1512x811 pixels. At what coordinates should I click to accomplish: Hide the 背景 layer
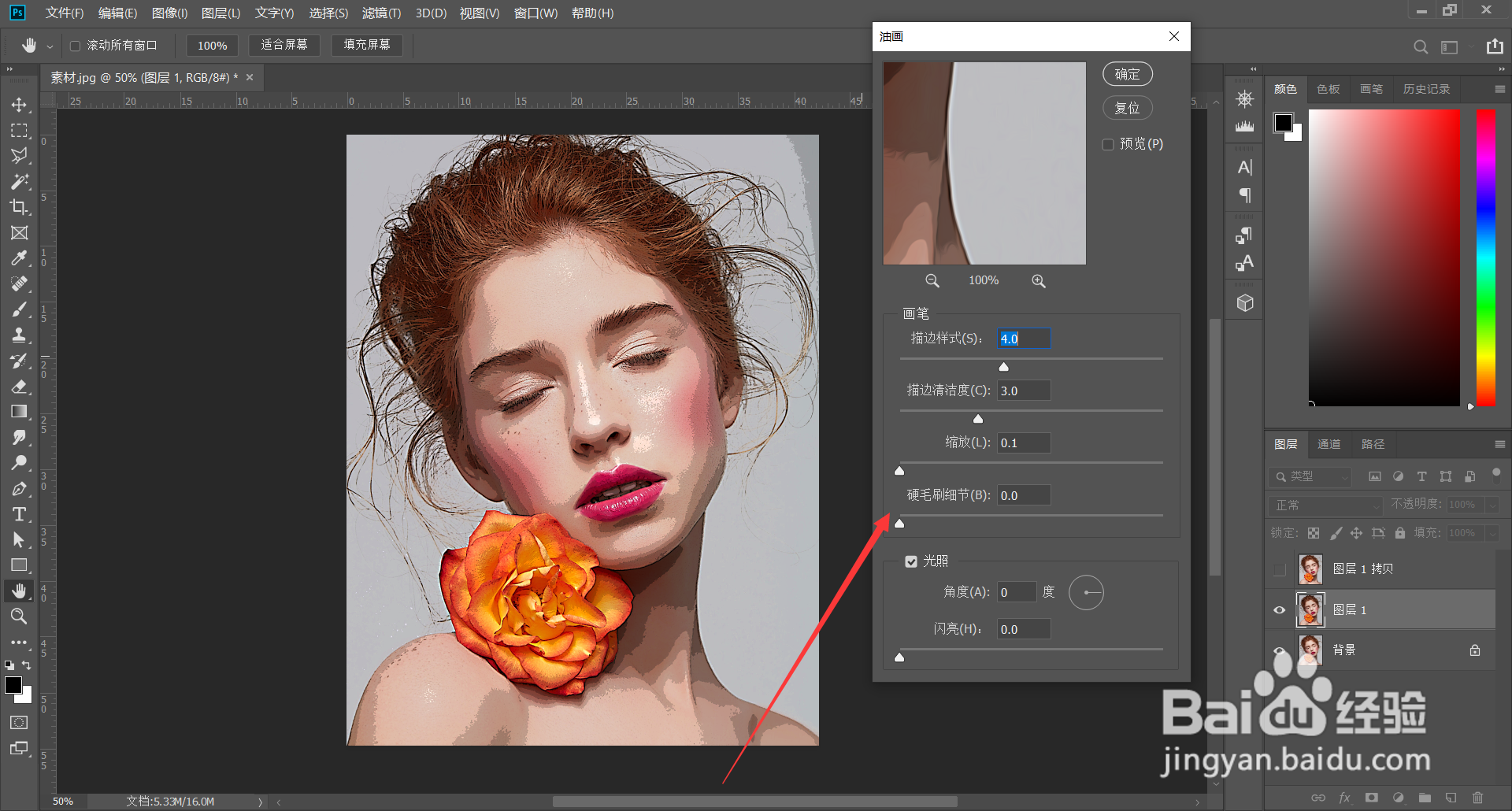1280,650
